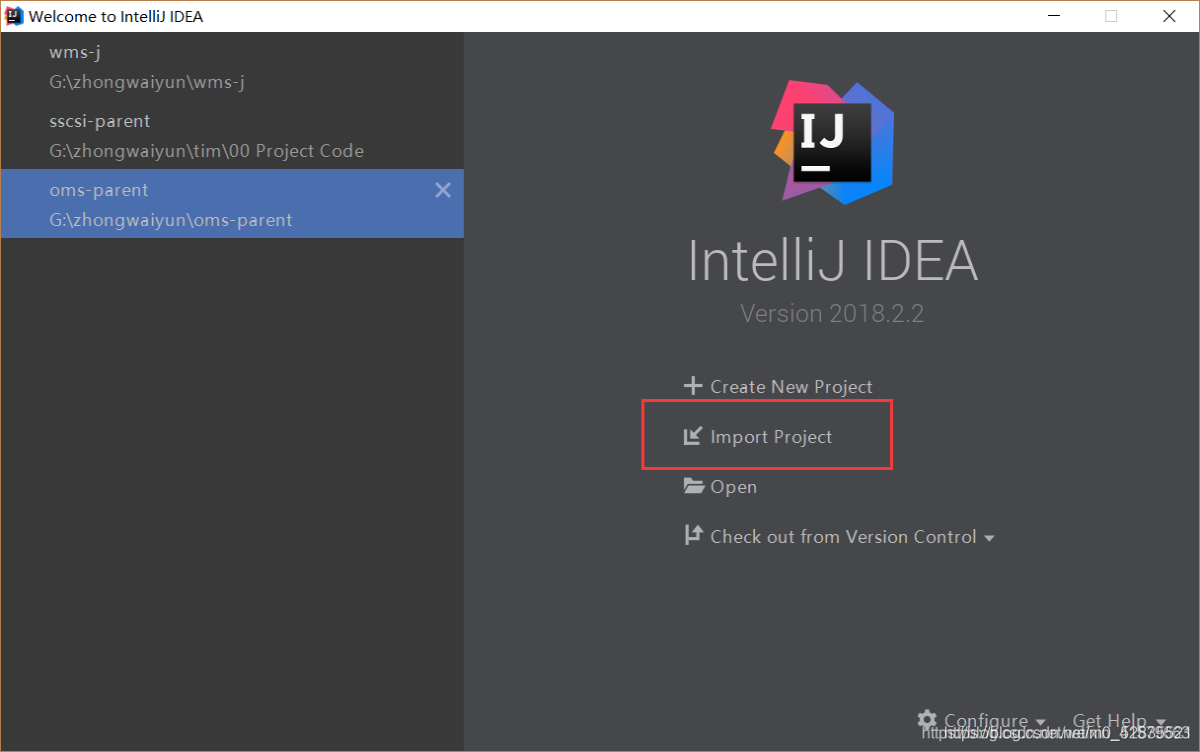Click the IntelliJ IDEA title bar icon

tap(14, 16)
